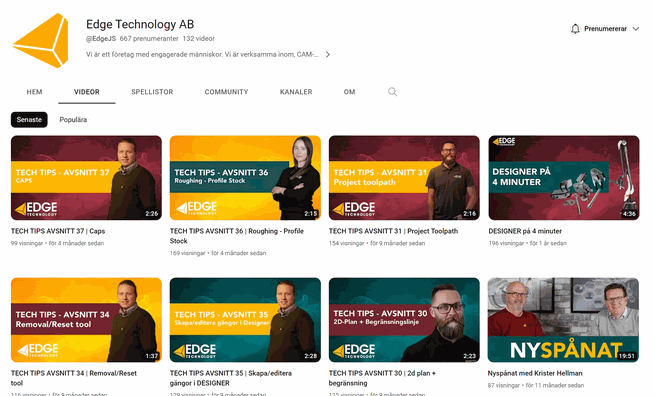The image size is (655, 396).
Task: Click title 'TECH TIPS AVSNITT 31 | Project Toolpath'
Action: 393,231
